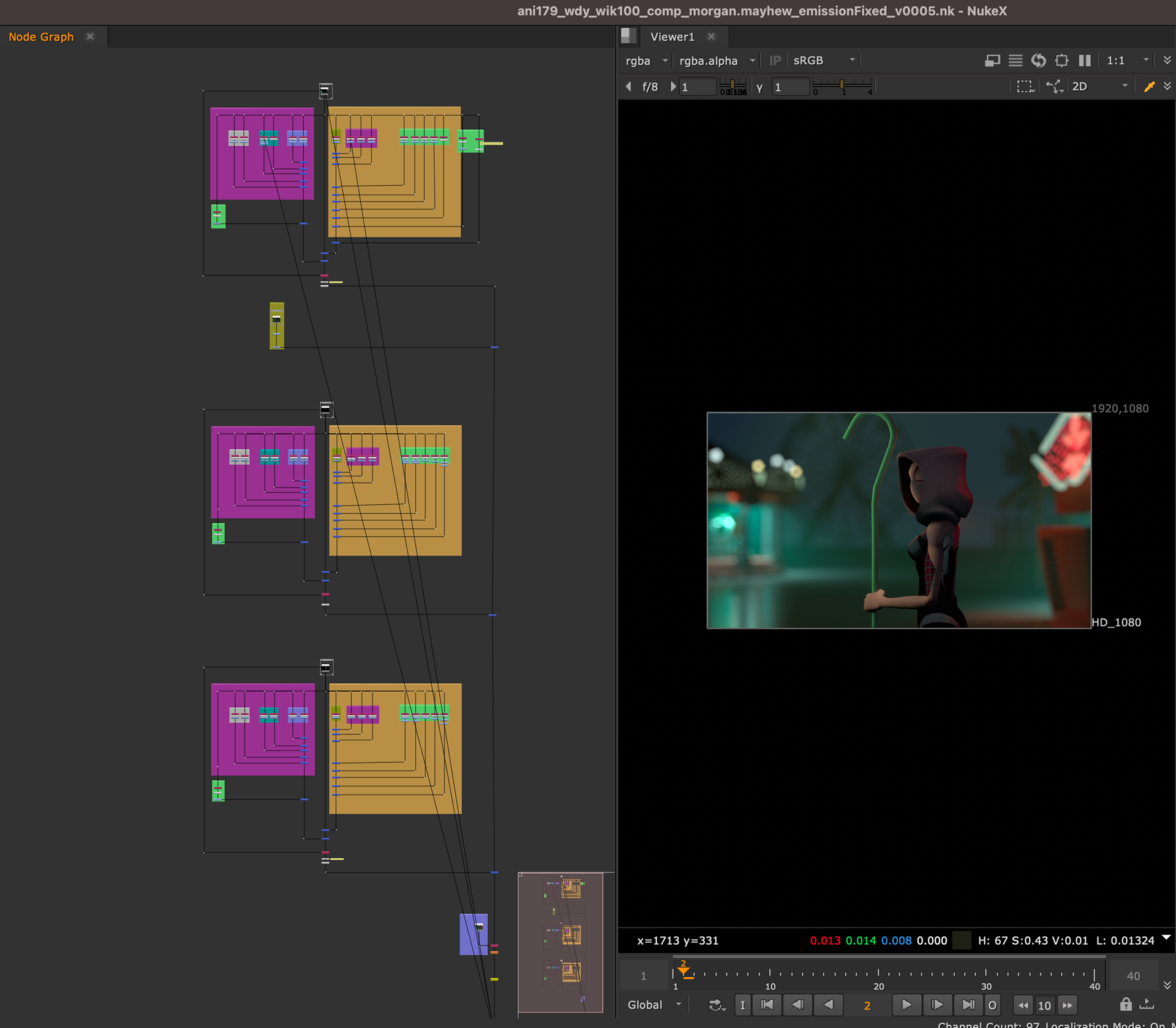This screenshot has height=1028, width=1176.
Task: Skip back by 10 frames
Action: [x=1023, y=1005]
